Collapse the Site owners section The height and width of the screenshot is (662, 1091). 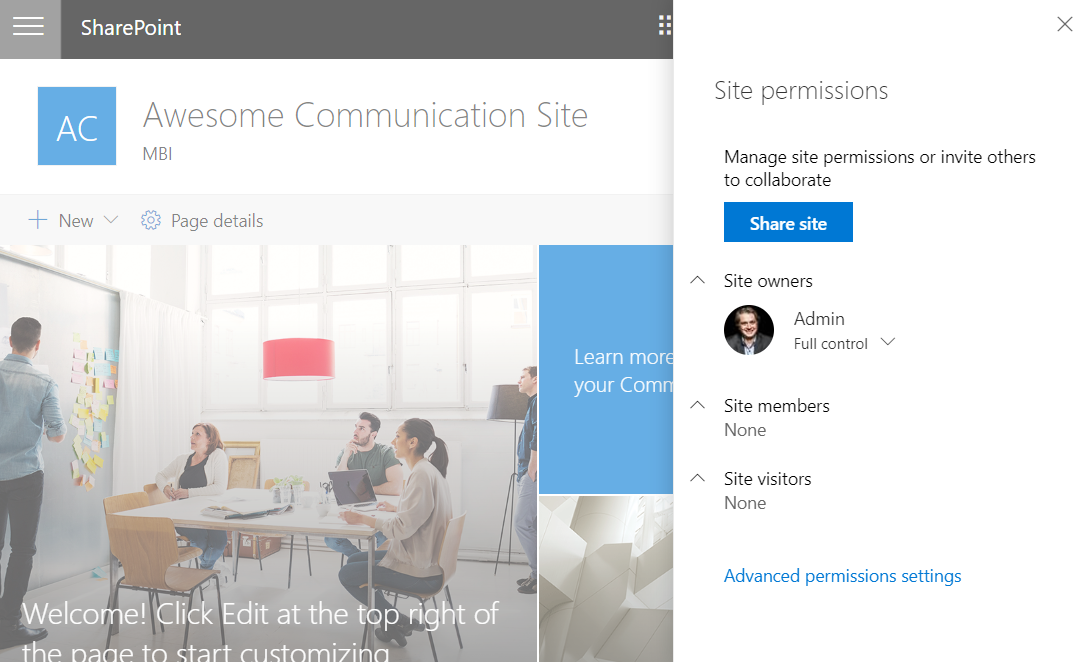[698, 281]
